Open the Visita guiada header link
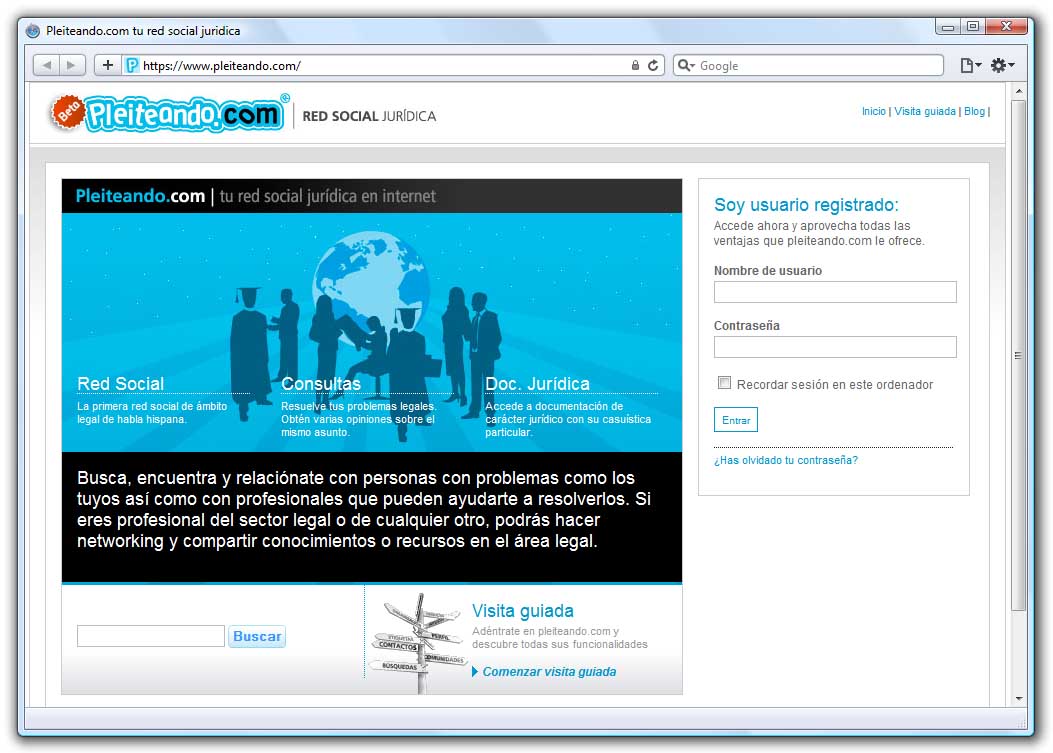Viewport: 1053px width, 753px height. coord(925,112)
